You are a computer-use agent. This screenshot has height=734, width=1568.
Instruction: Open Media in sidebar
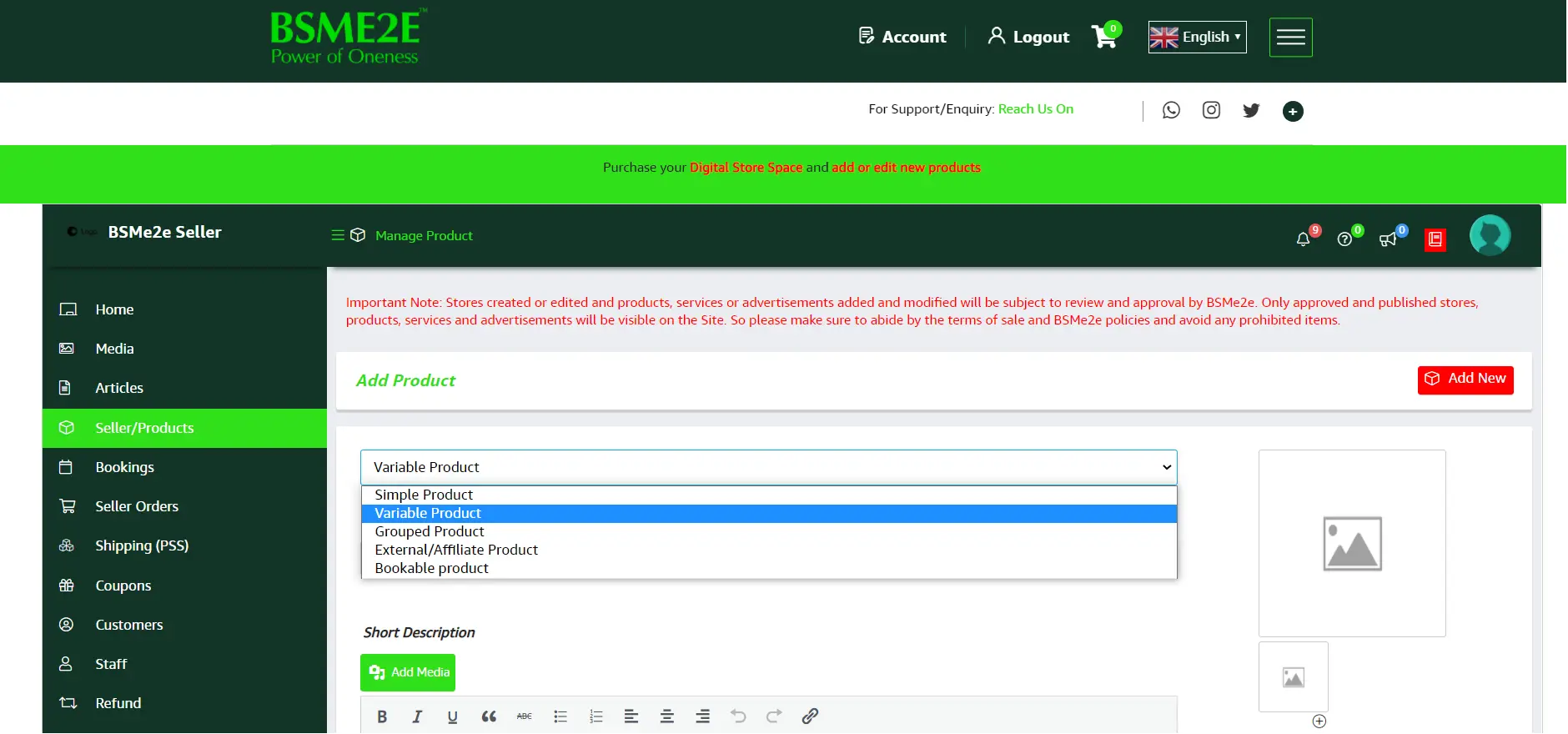coord(184,349)
